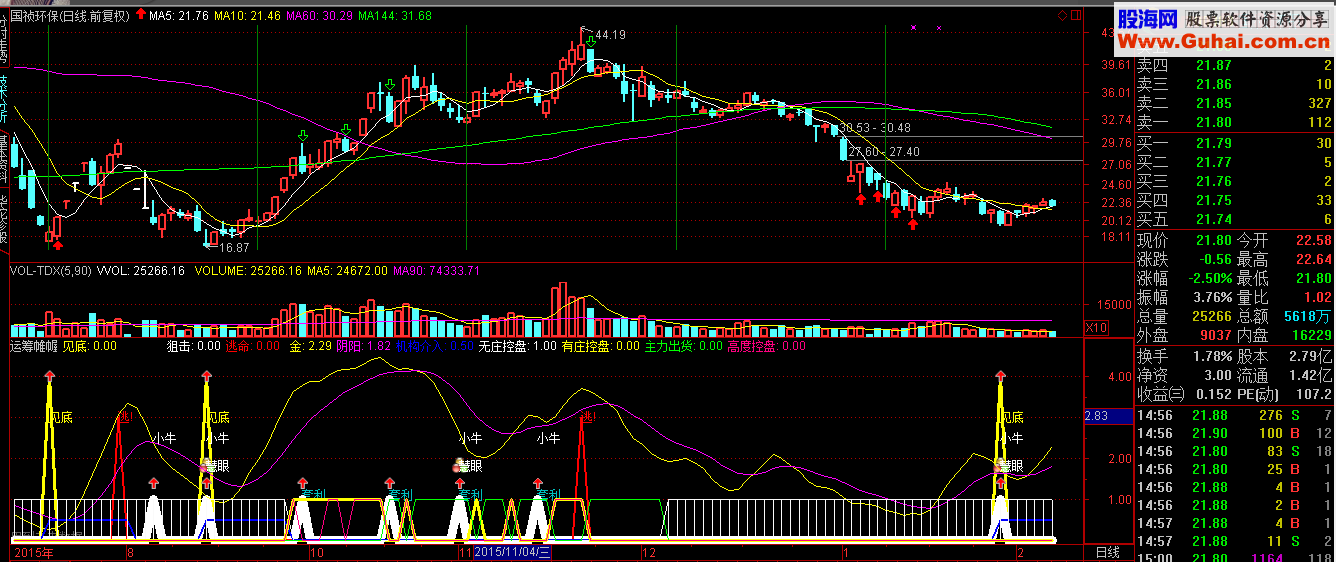The width and height of the screenshot is (1336, 562).
Task: Click the 27.60 - 27.40 gap label
Action: (884, 152)
